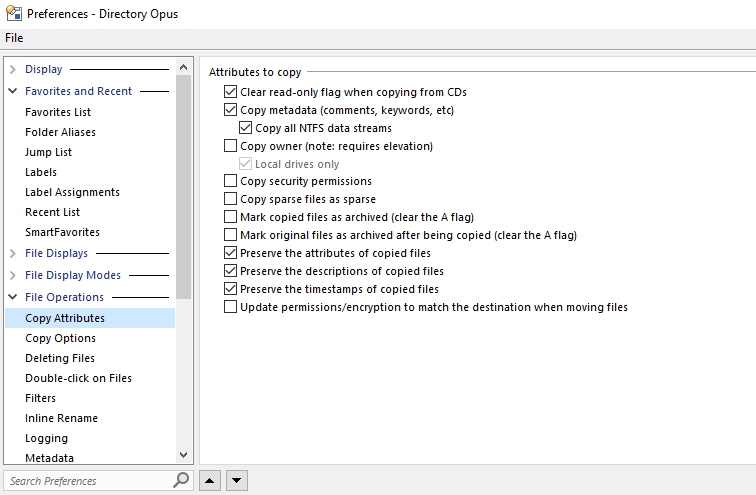The image size is (756, 495).
Task: Collapse the File Operations chevron
Action: pyautogui.click(x=13, y=297)
